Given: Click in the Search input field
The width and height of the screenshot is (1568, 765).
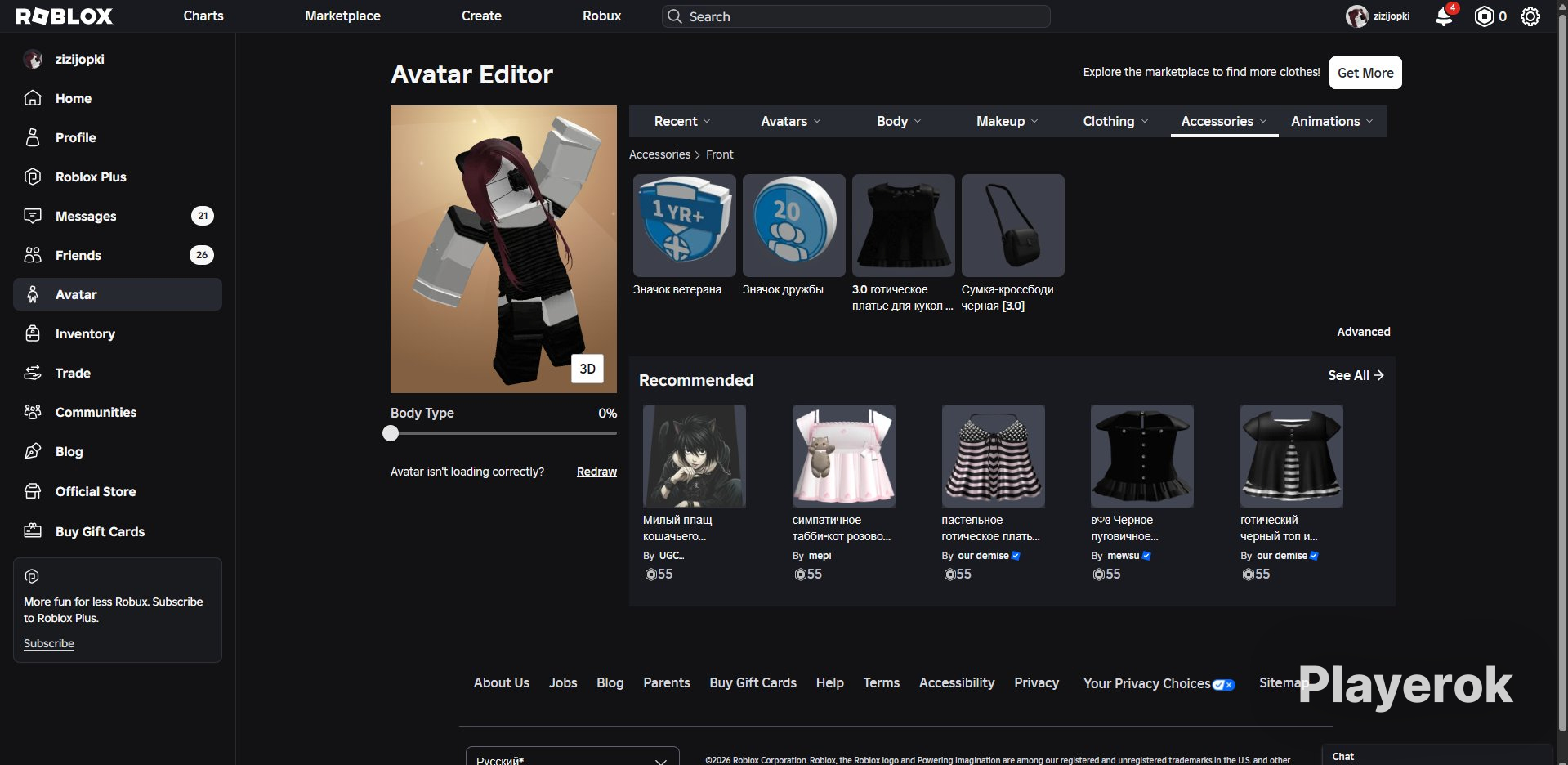Looking at the screenshot, I should (856, 16).
